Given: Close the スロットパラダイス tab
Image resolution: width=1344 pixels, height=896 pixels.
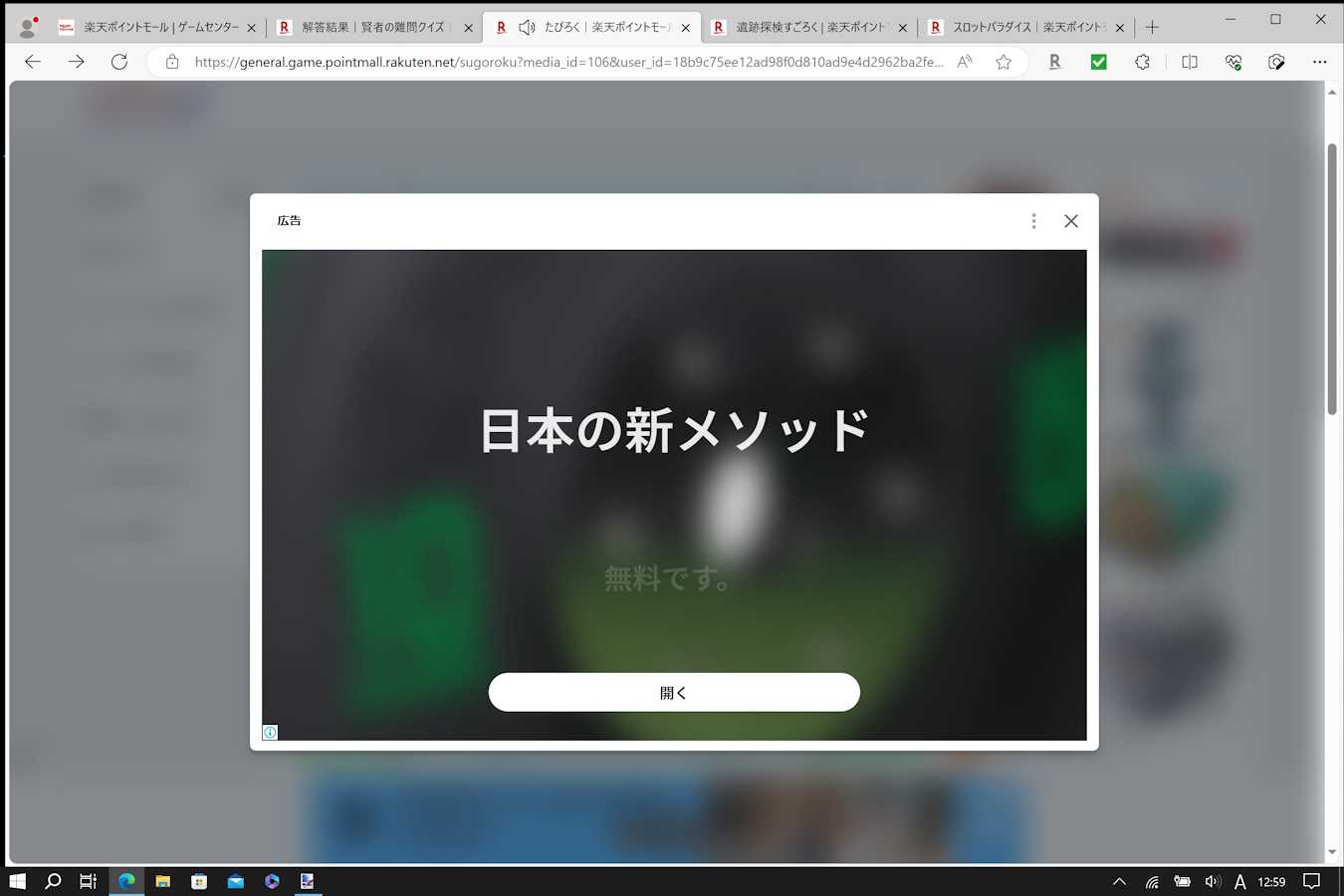Looking at the screenshot, I should coord(1120,28).
